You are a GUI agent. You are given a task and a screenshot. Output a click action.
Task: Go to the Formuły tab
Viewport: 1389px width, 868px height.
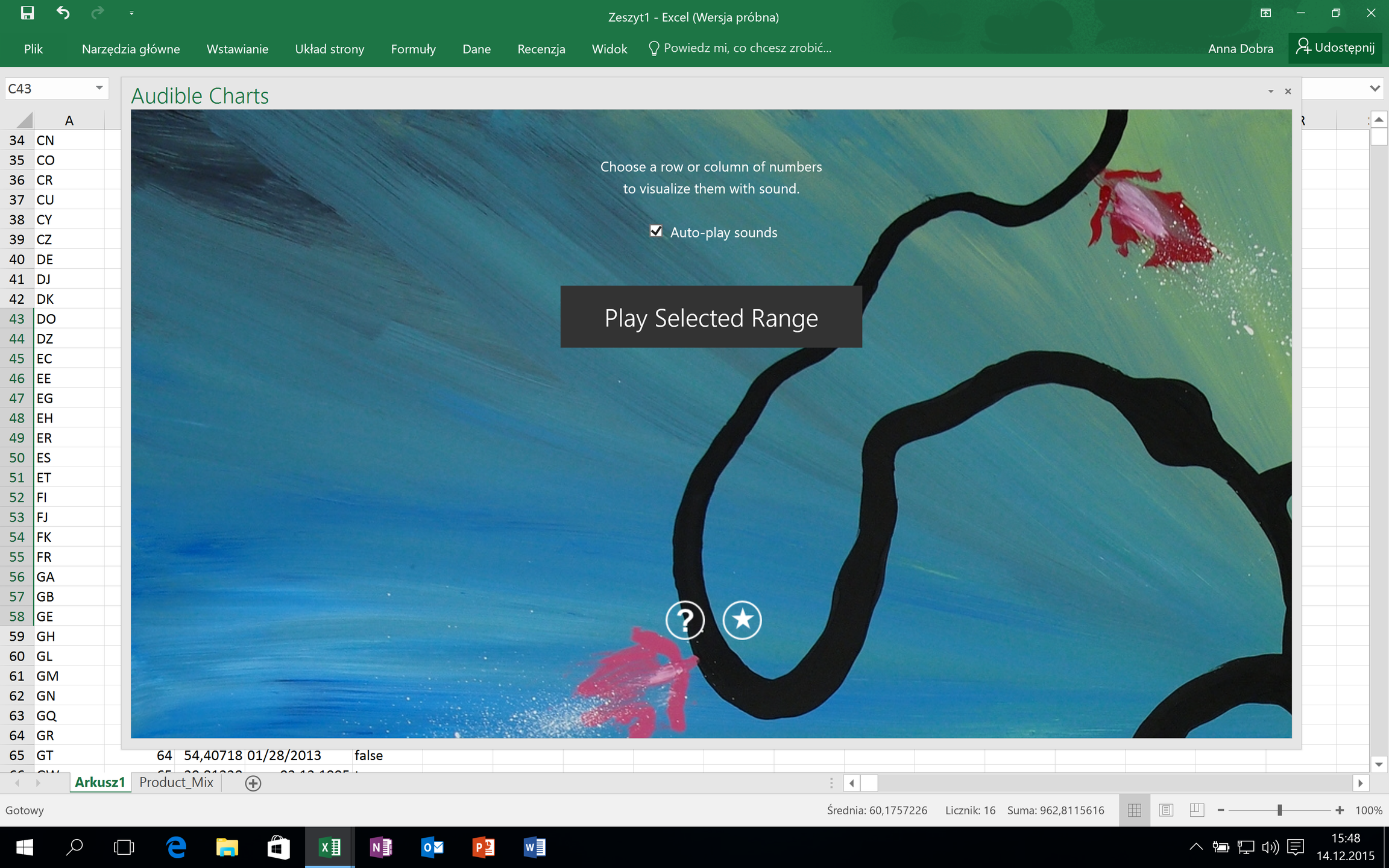414,49
